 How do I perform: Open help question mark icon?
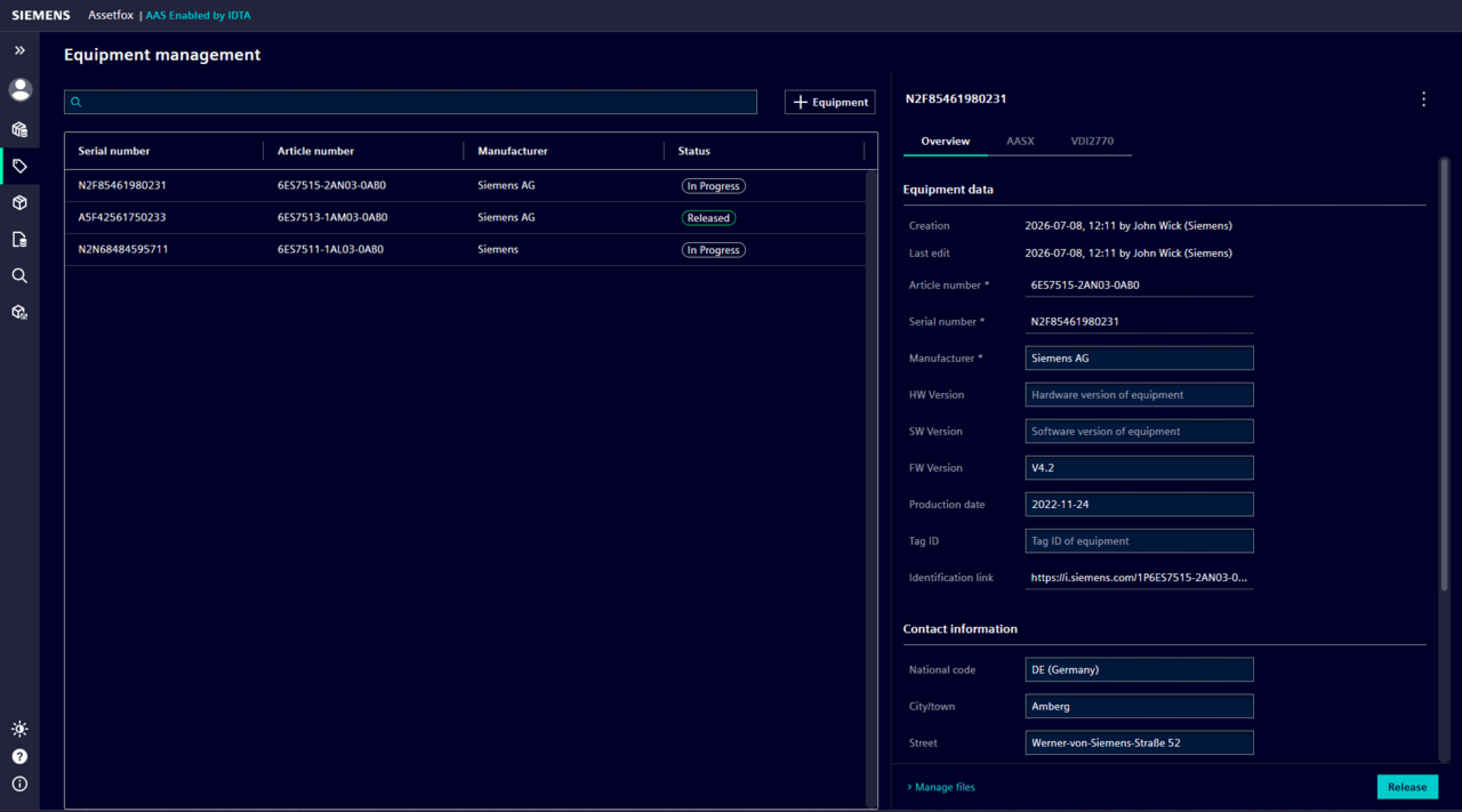[x=20, y=757]
